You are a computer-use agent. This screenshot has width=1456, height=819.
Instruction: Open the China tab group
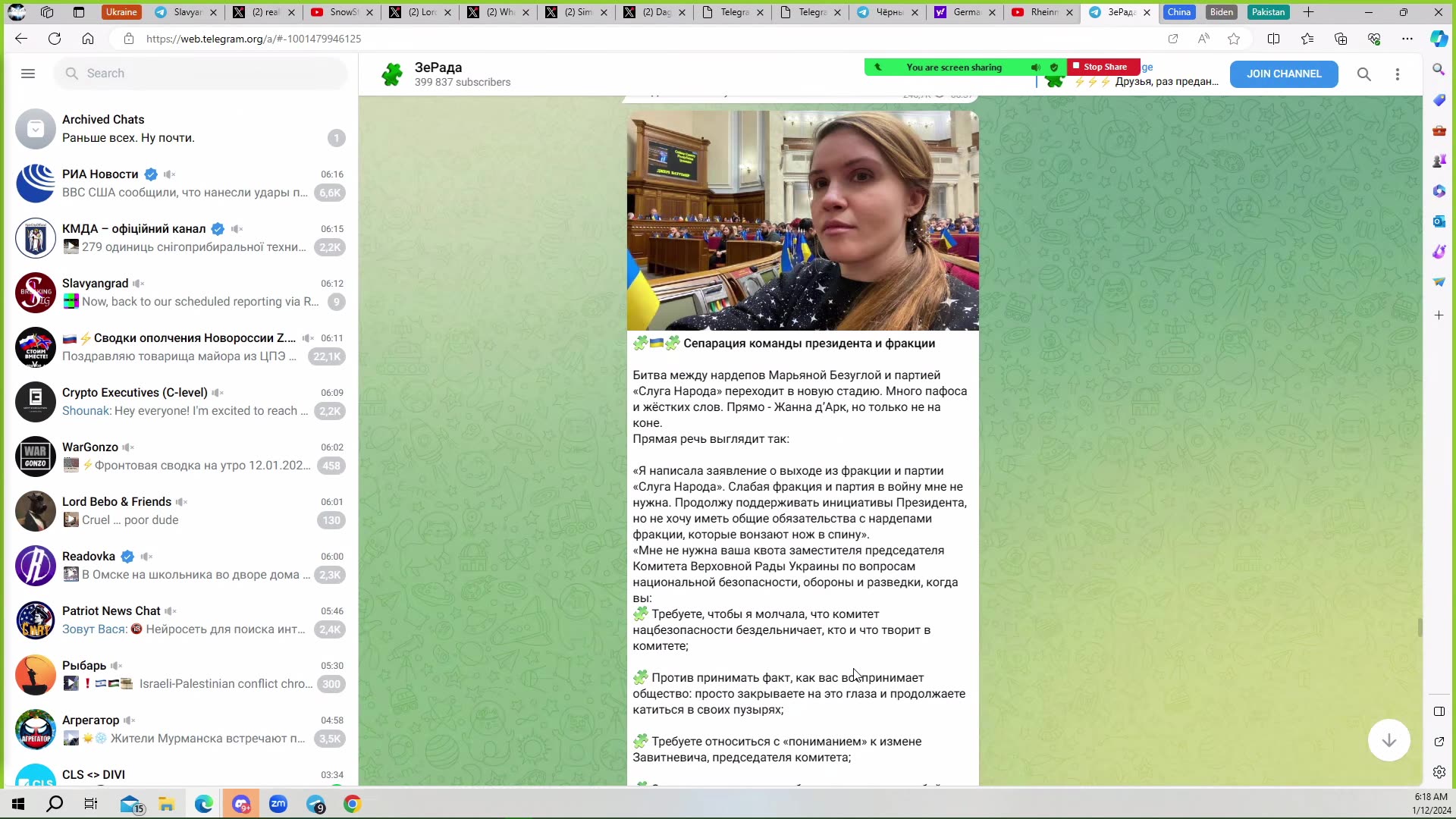[1178, 12]
